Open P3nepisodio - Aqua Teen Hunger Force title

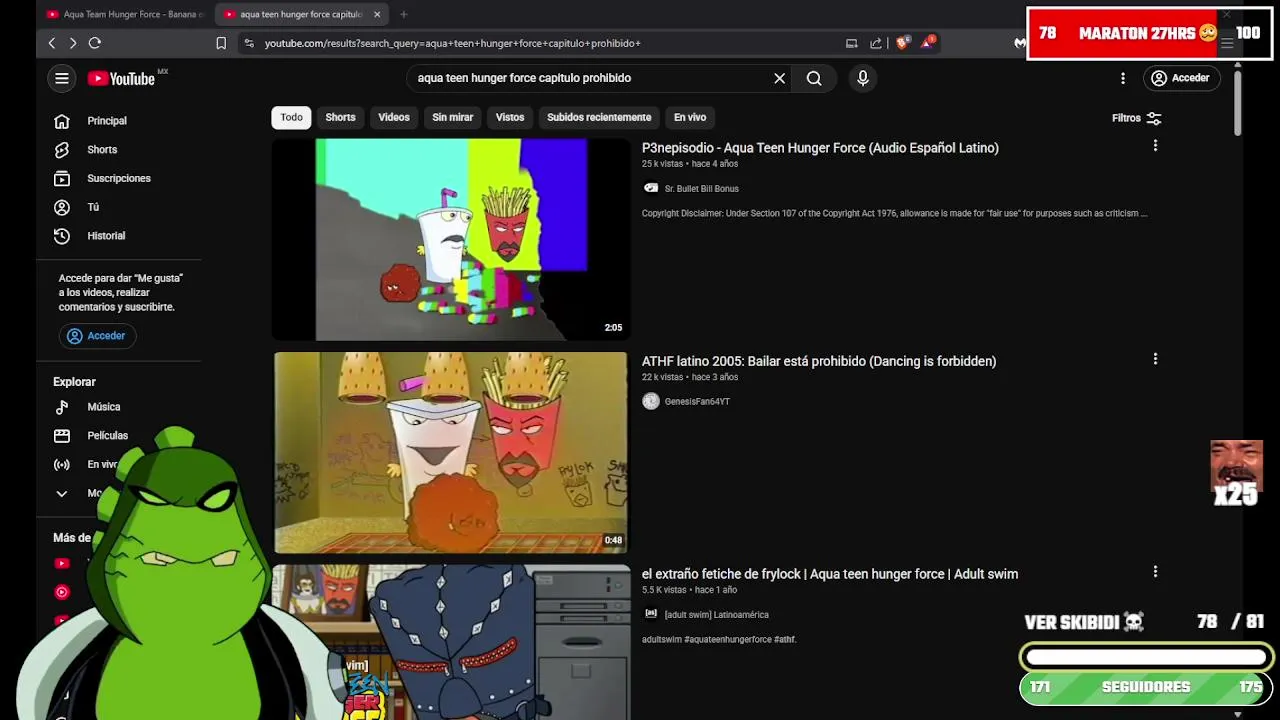coord(820,148)
